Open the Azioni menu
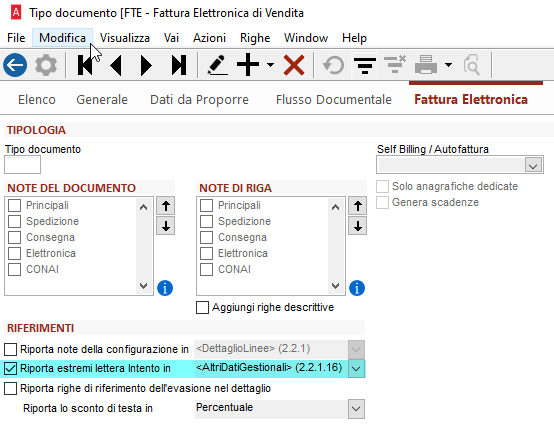This screenshot has width=554, height=433. (210, 38)
